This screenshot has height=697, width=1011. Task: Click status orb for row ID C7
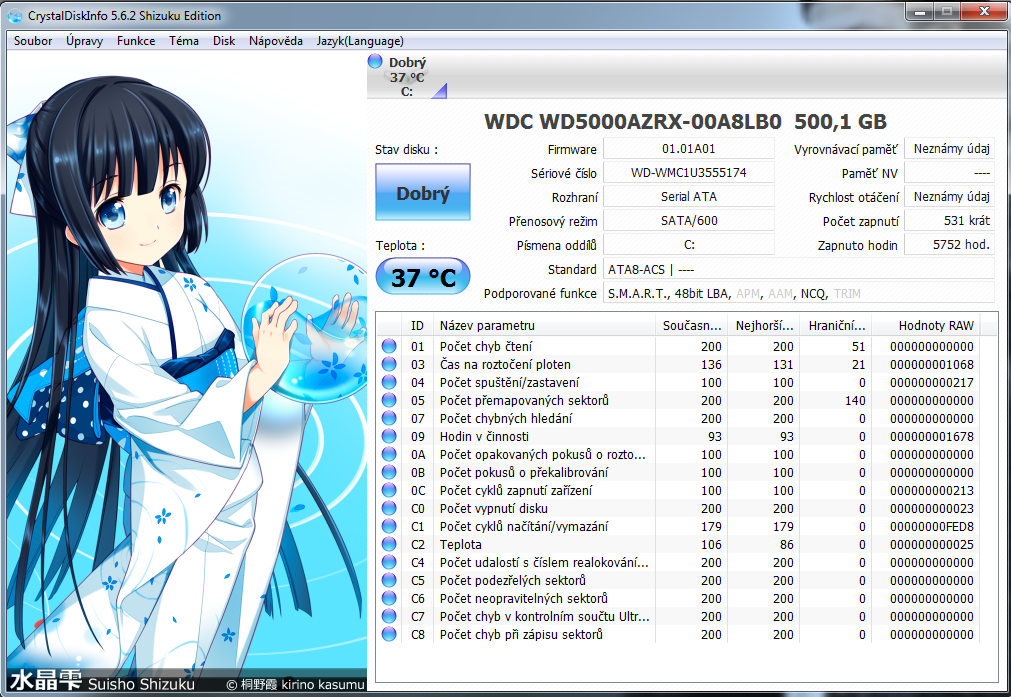click(x=389, y=616)
